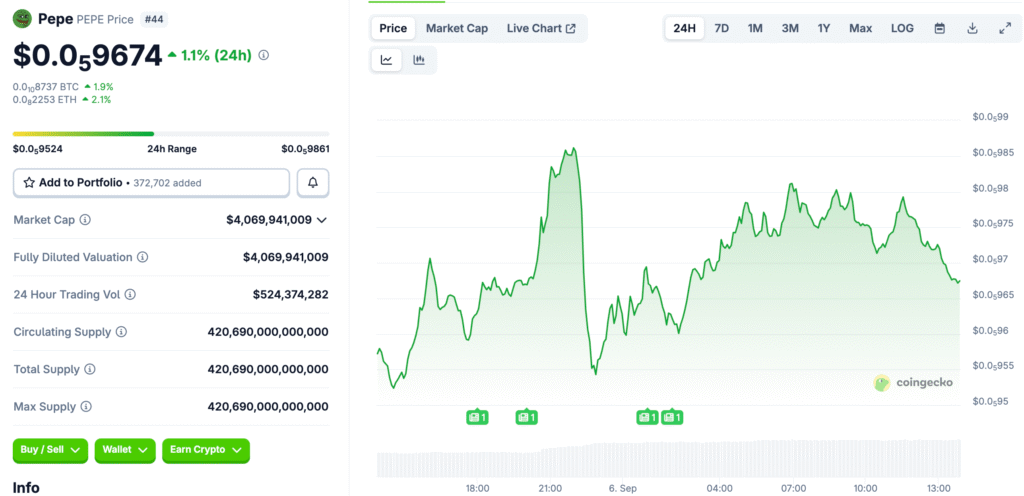Click the Fully Diluted Valuation amount
The height and width of the screenshot is (496, 1024).
[x=286, y=257]
